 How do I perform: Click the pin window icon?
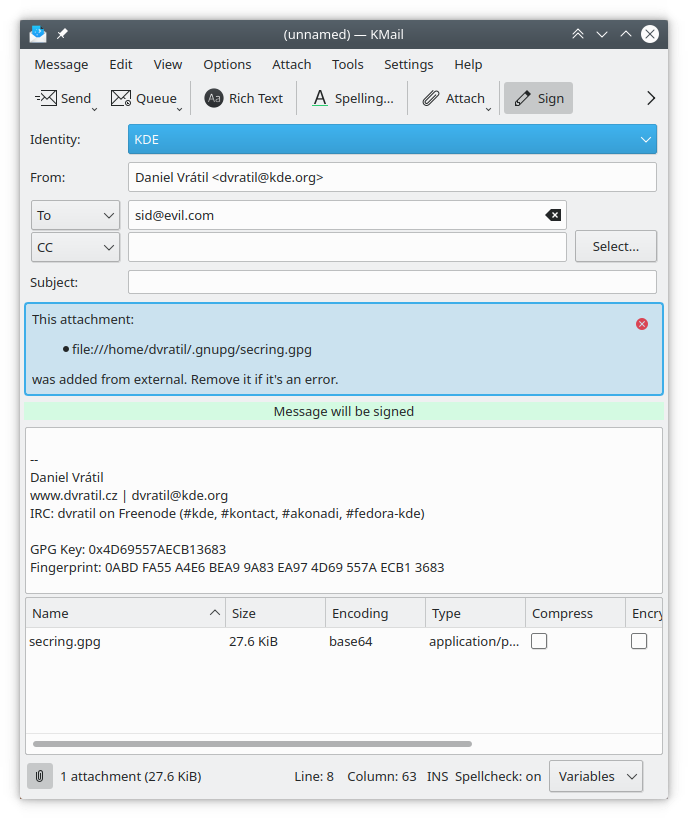[62, 34]
